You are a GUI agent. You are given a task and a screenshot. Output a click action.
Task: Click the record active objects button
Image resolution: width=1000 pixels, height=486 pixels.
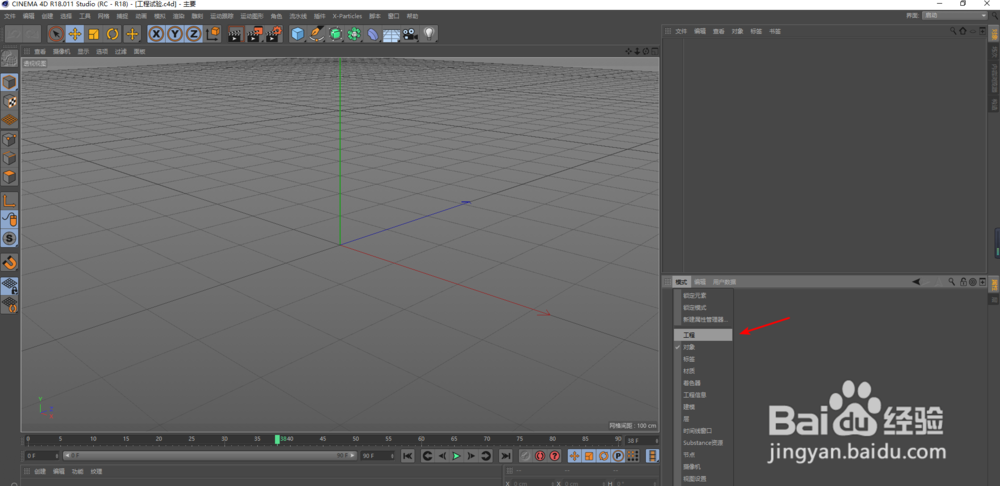pyautogui.click(x=526, y=456)
